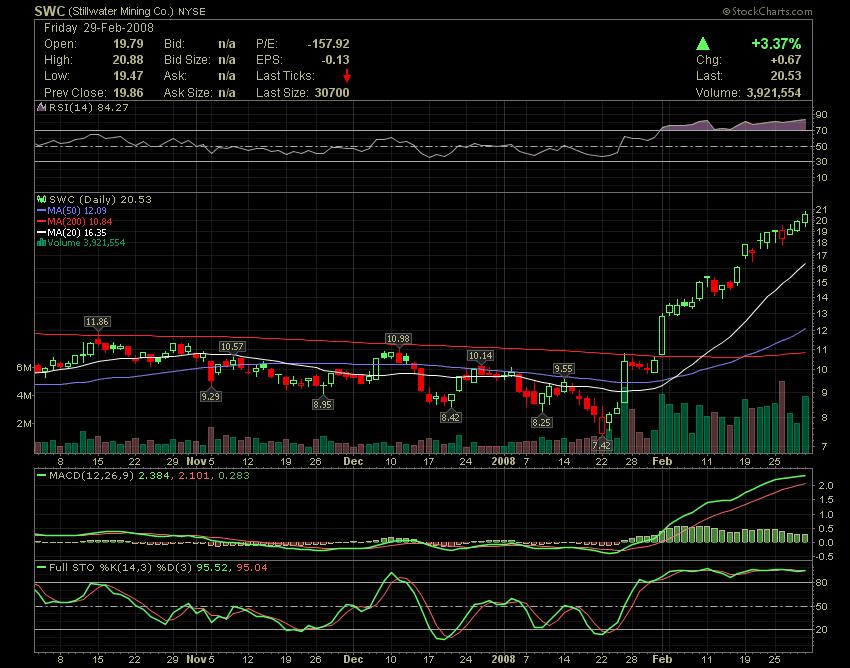Click the stochastic %D value 95.04
Screen dimensions: 850x668
252,568
